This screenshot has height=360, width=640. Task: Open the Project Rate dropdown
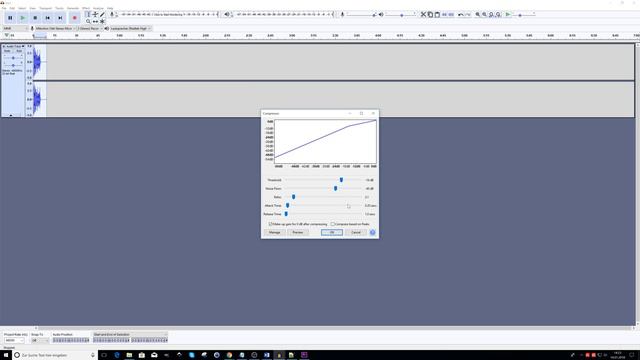[x=14, y=340]
